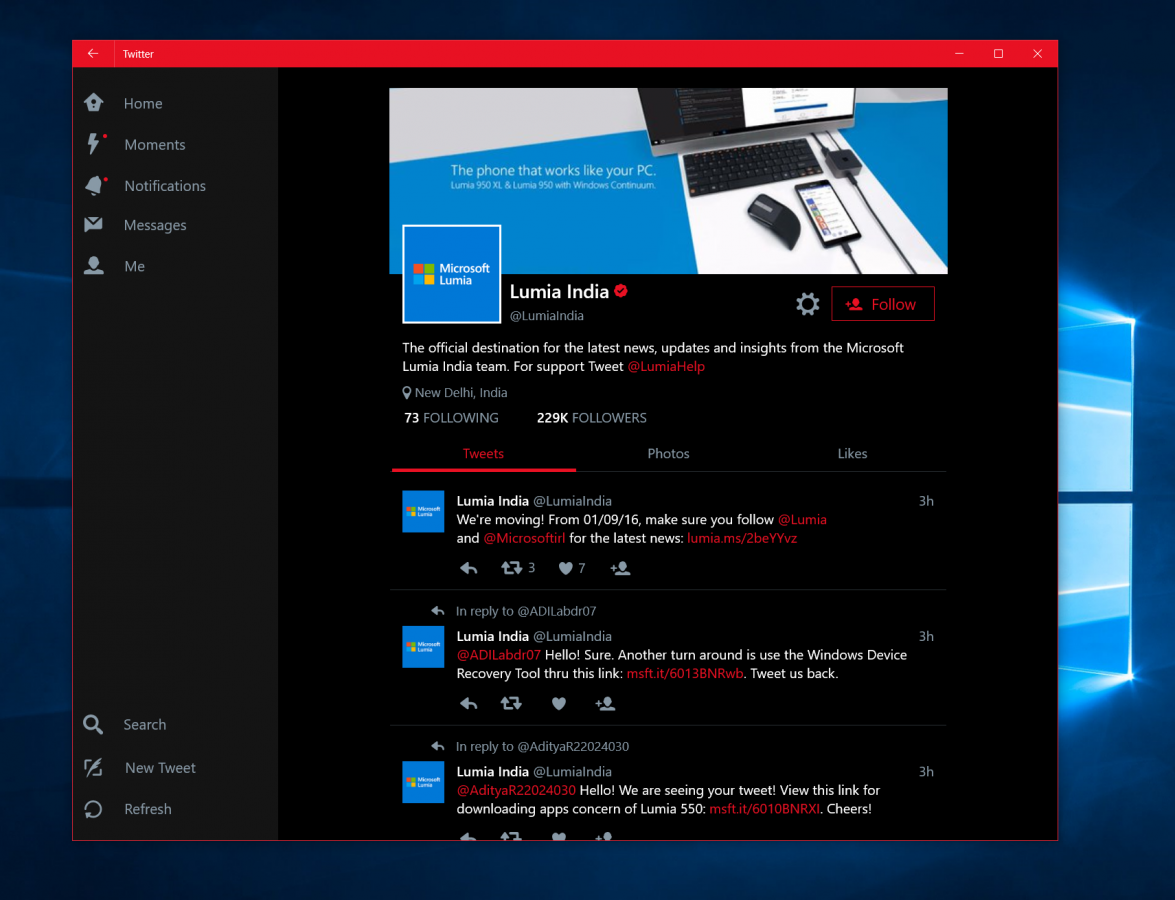Click the "Lumia India" profile name heading
1175x900 pixels.
[559, 292]
